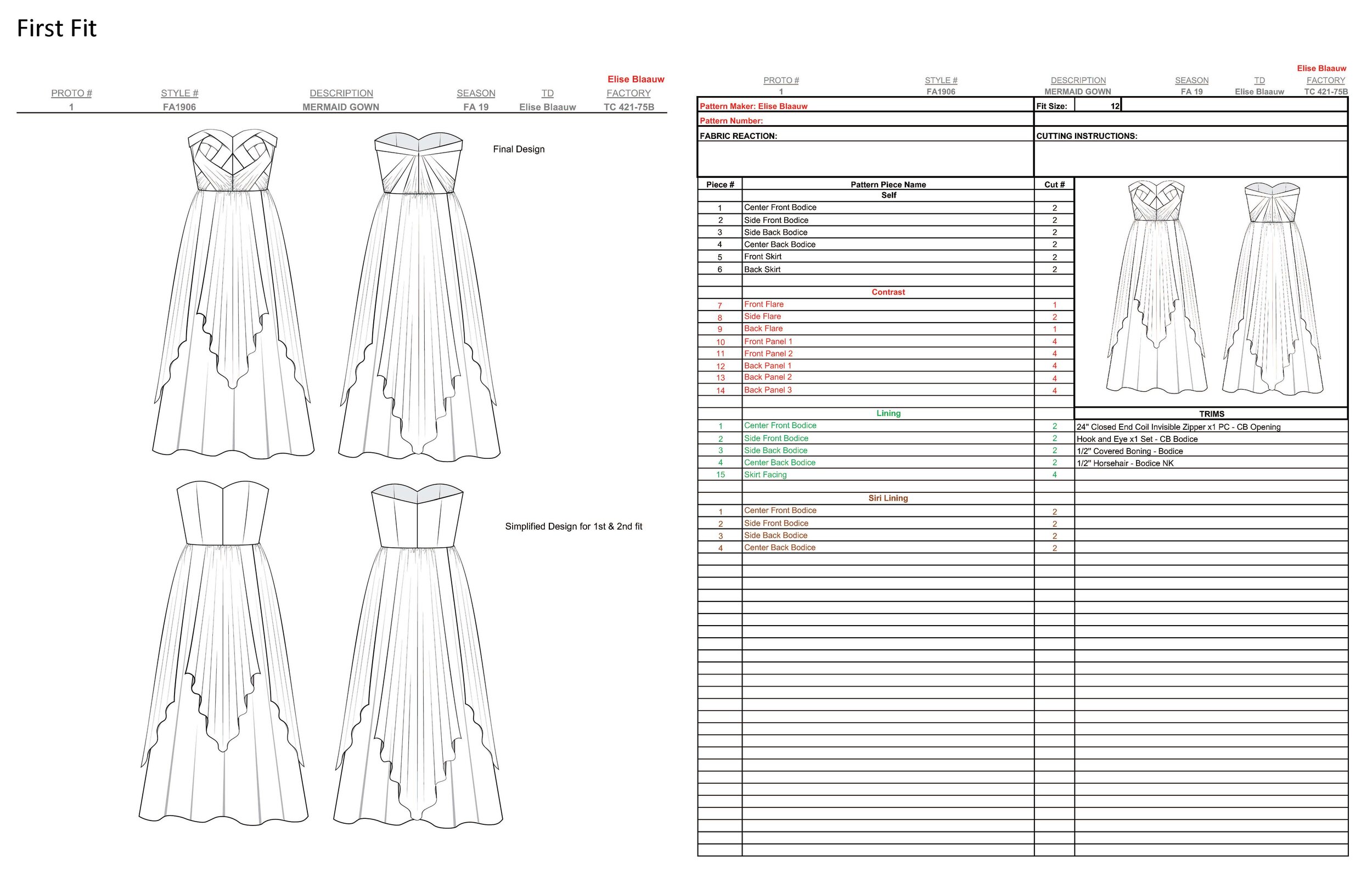Click the green Skirt Facing row
The image size is (1372, 888).
[x=765, y=475]
